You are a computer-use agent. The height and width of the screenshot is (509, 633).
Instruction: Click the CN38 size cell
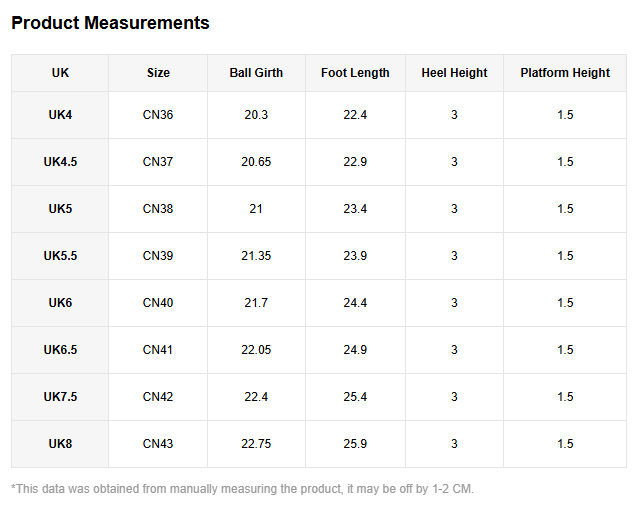(x=158, y=209)
